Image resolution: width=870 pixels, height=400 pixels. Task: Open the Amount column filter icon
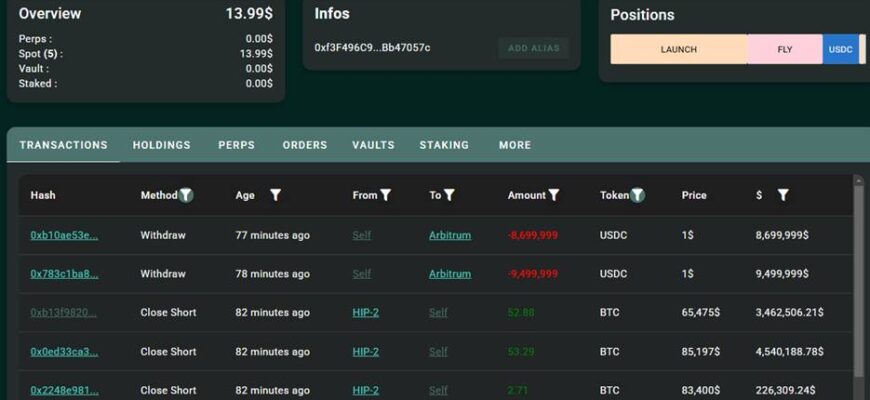tap(554, 195)
